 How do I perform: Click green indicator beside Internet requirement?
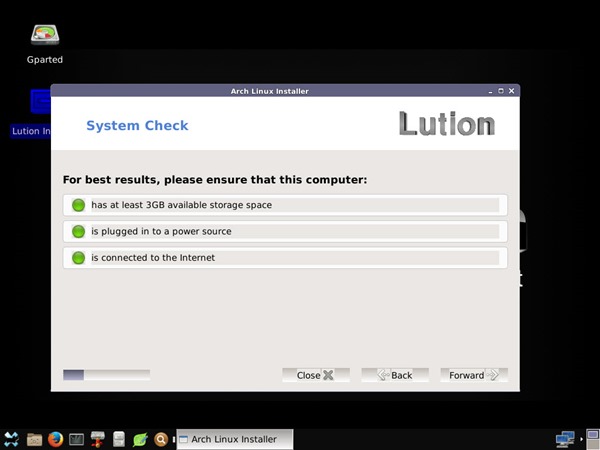(x=78, y=258)
